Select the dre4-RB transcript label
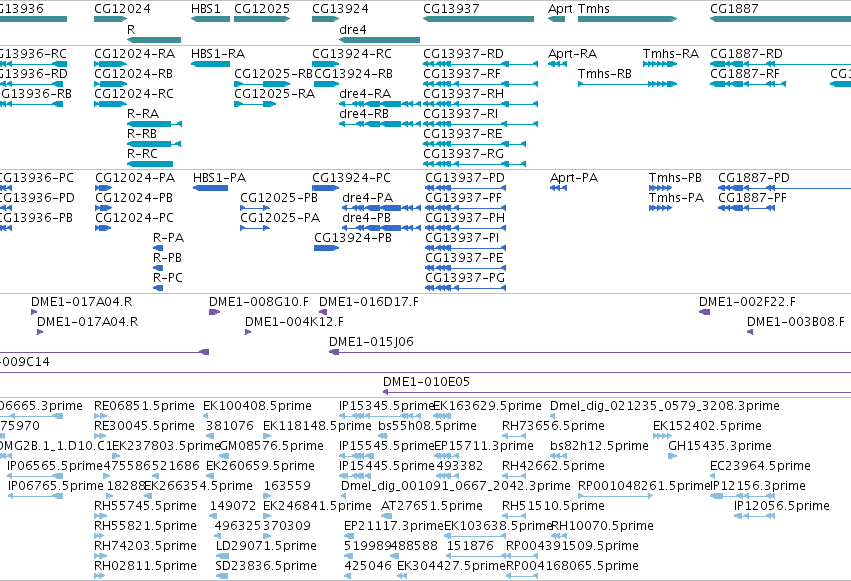This screenshot has width=851, height=581. tap(364, 114)
